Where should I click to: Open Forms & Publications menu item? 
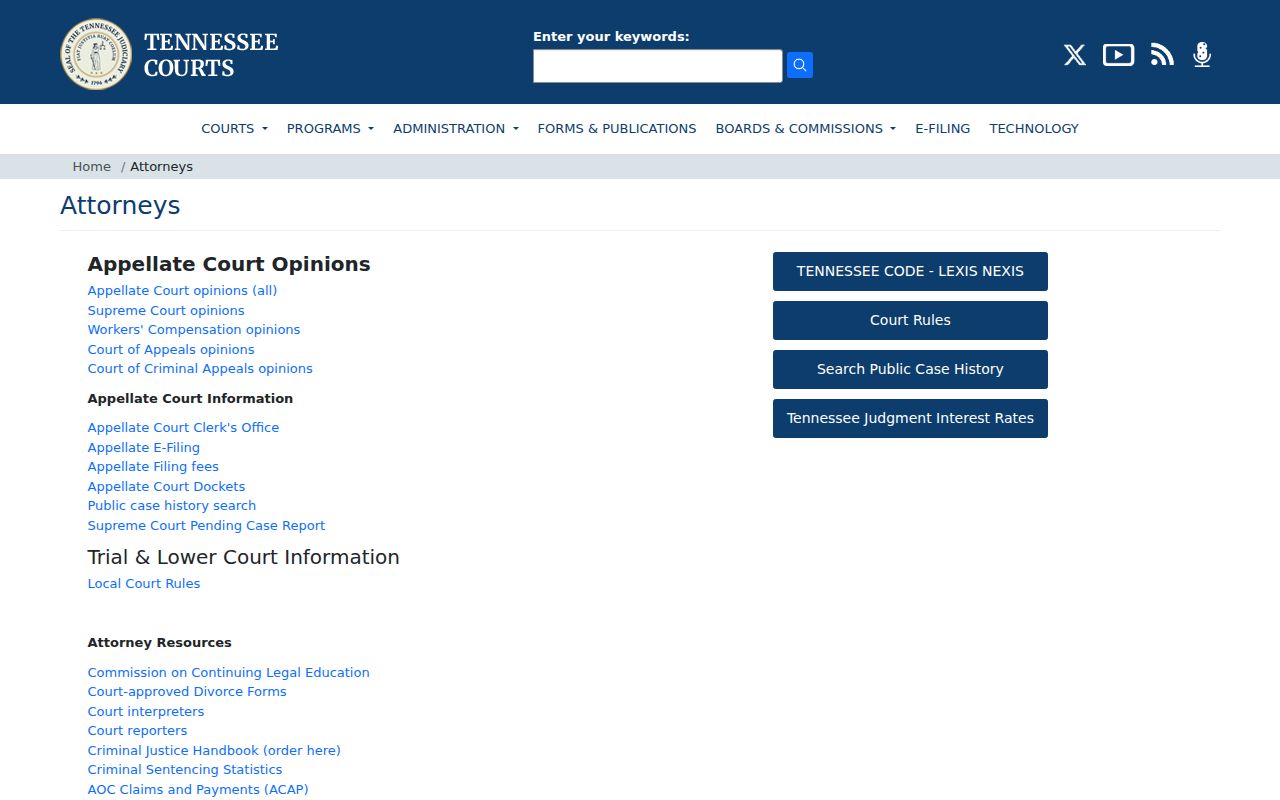[x=617, y=128]
